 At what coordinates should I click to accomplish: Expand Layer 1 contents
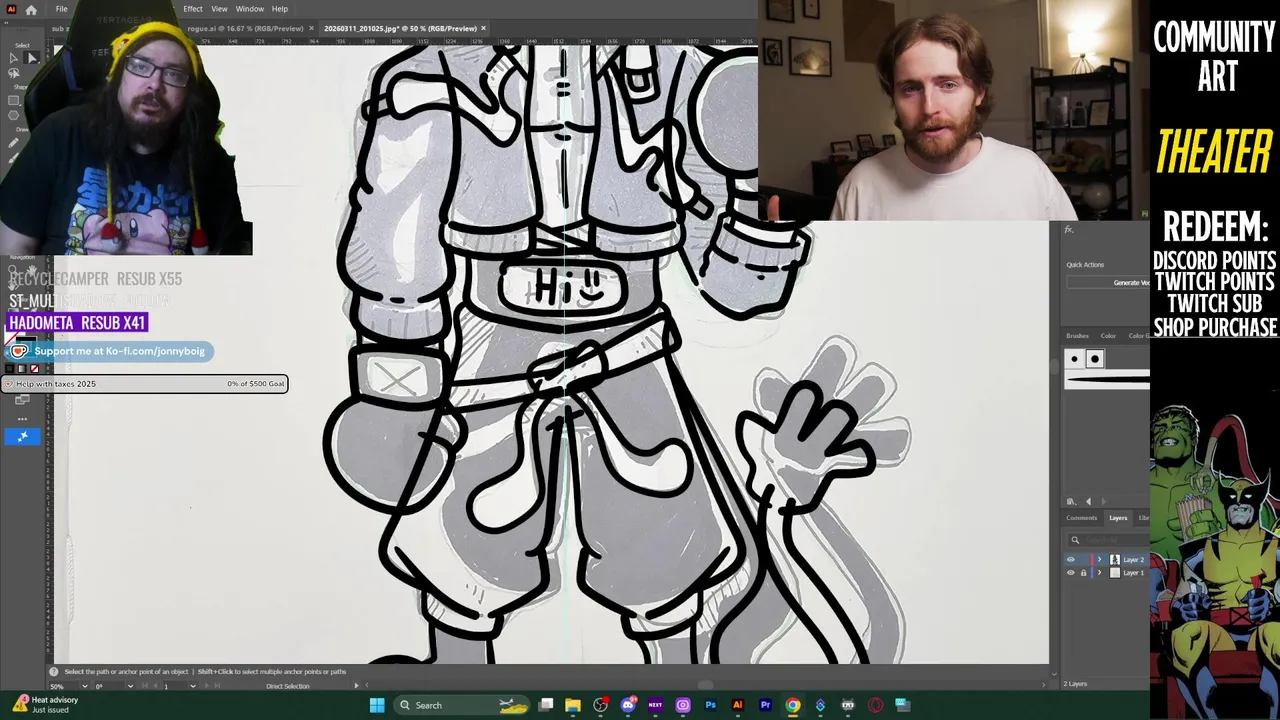click(x=1100, y=573)
